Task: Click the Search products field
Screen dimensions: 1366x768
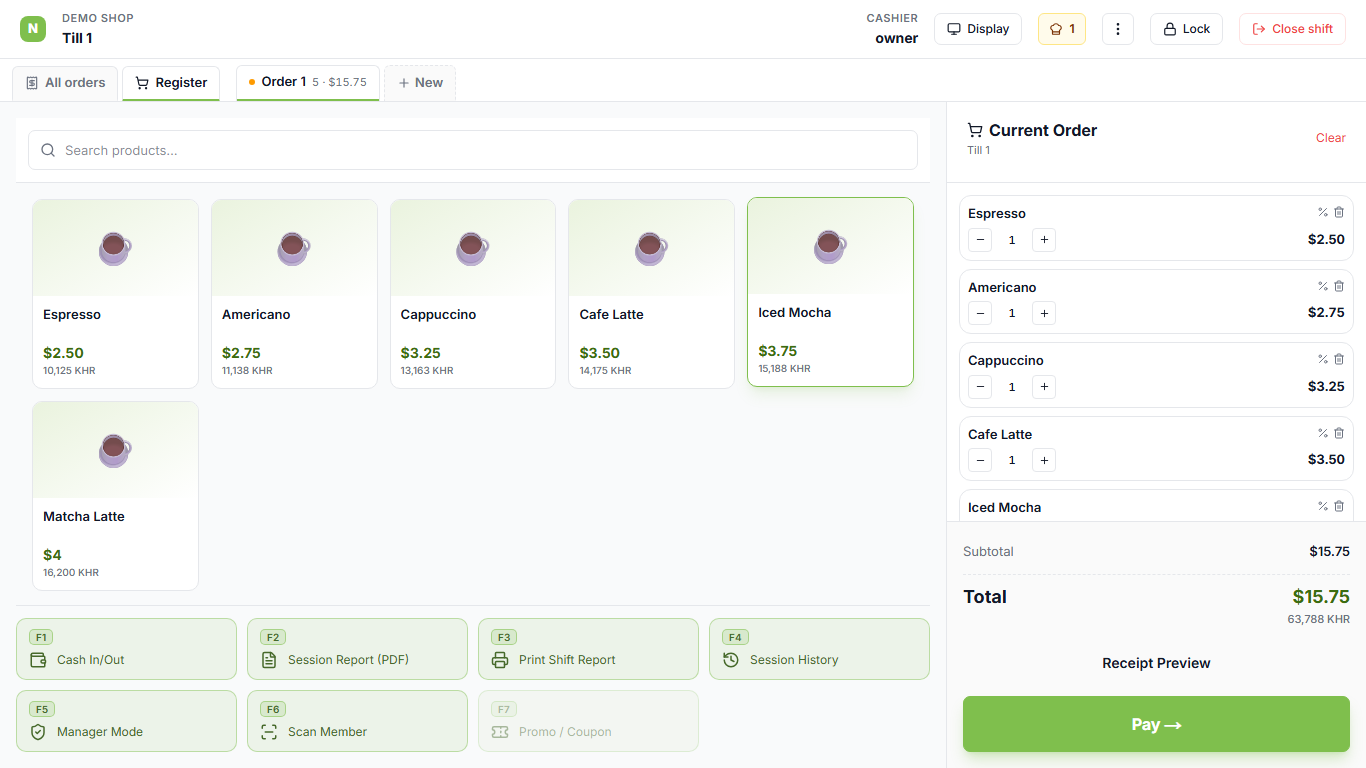Action: tap(473, 150)
